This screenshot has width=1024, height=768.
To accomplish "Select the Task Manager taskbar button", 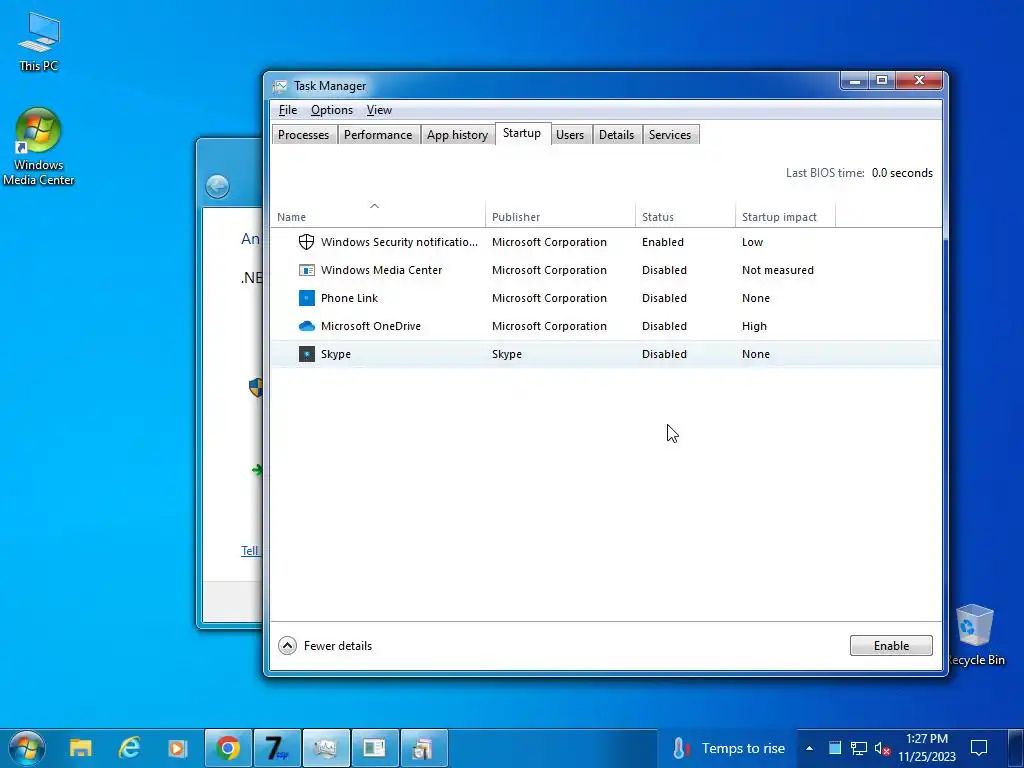I will [326, 748].
